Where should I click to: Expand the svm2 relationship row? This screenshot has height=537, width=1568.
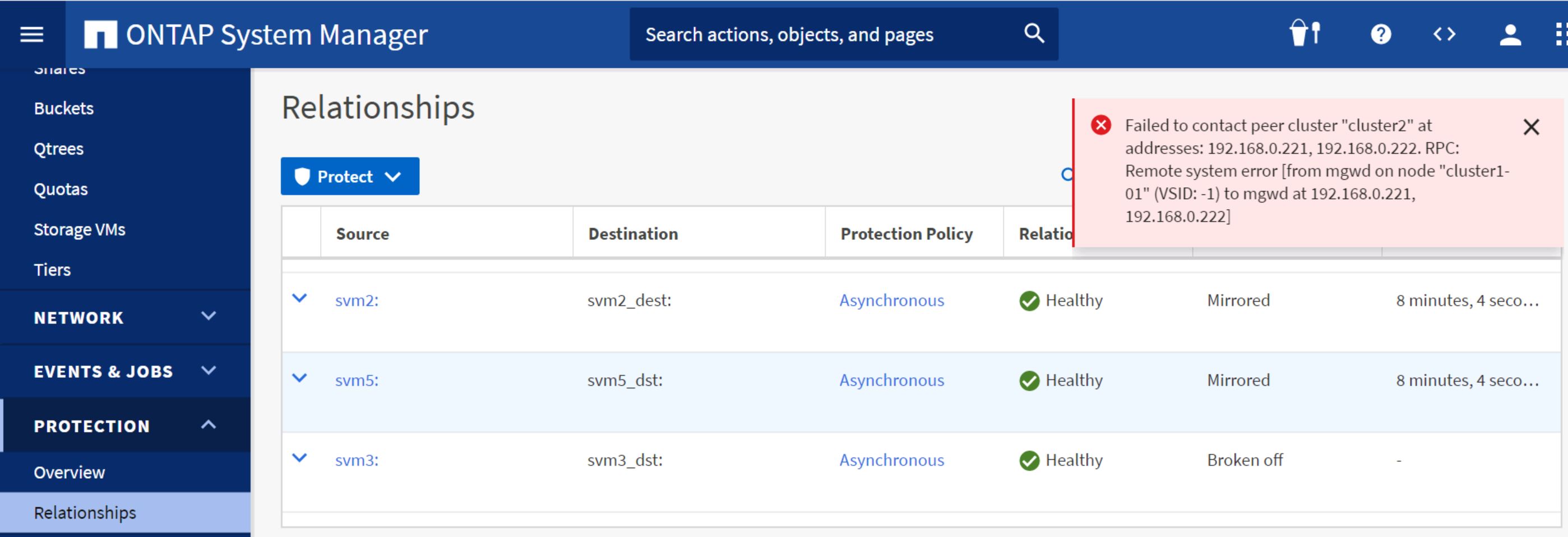pyautogui.click(x=299, y=298)
